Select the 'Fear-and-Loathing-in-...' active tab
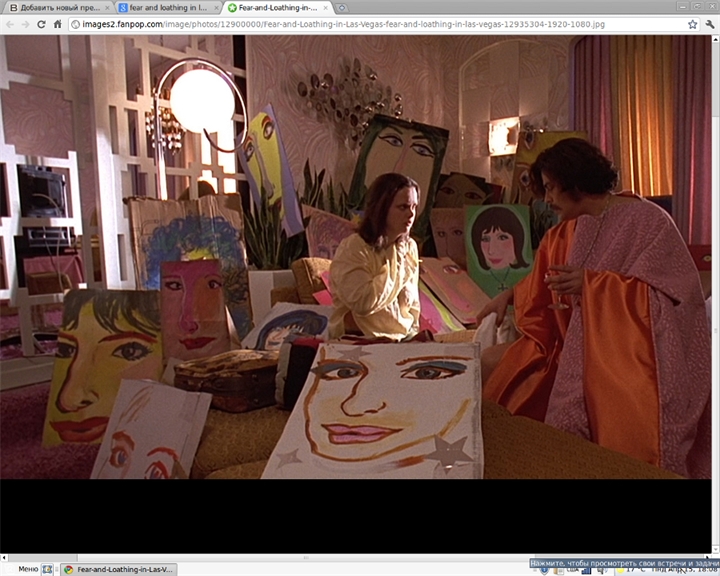 [x=278, y=8]
